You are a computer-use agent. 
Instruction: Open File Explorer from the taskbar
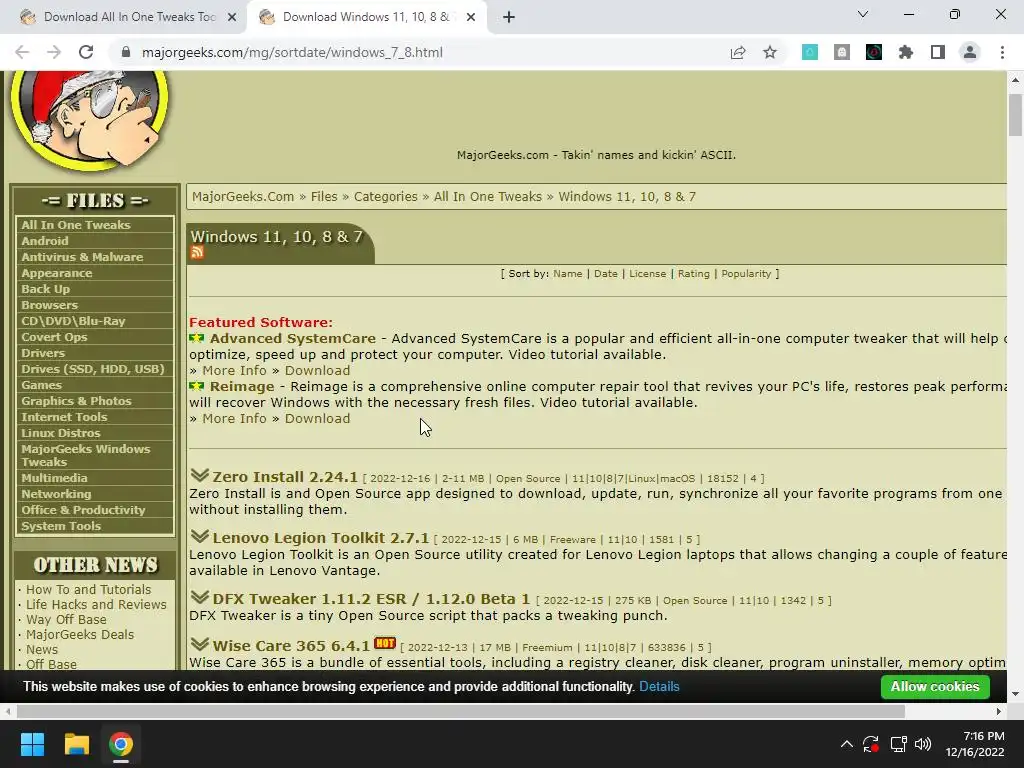[76, 744]
